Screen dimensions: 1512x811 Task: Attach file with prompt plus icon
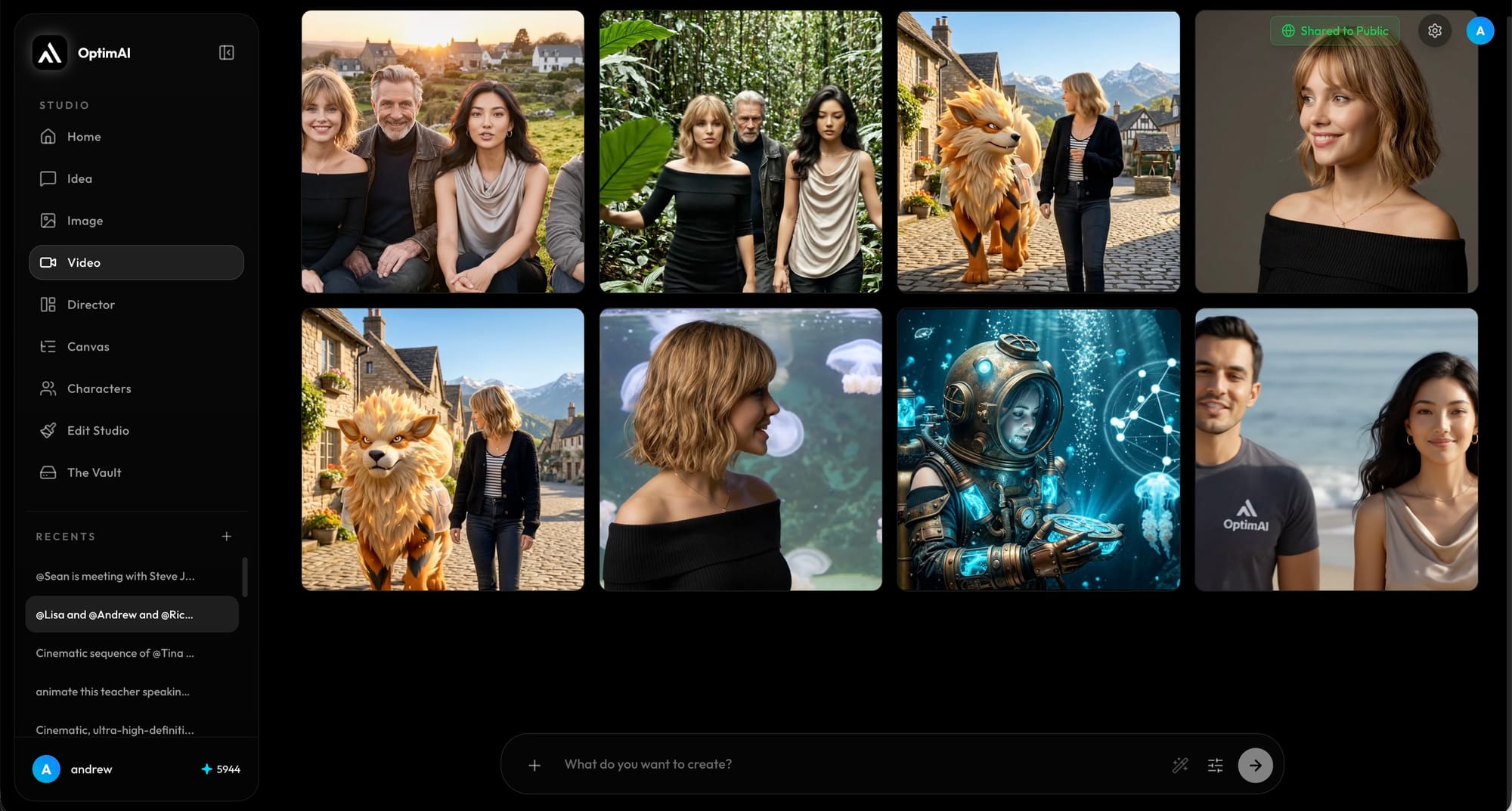tap(534, 765)
